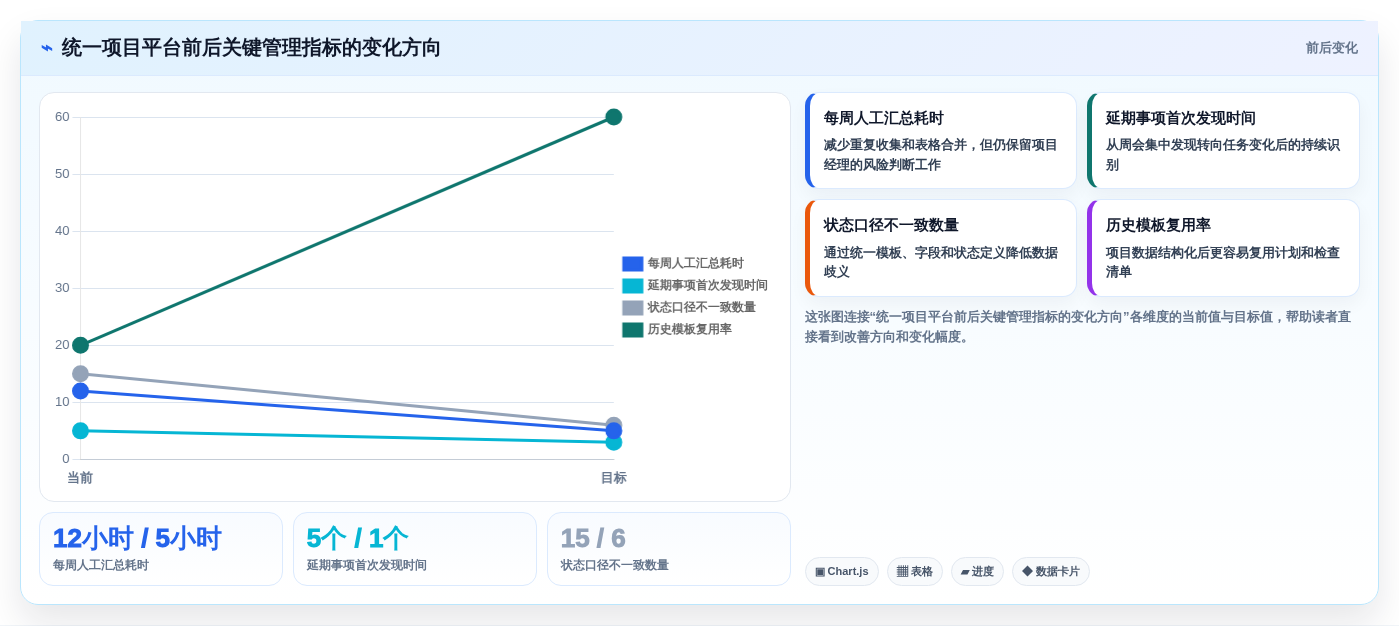Screen dimensions: 1399x626
Task: Click the lightning icon beside the dashboard title
Action: (x=47, y=48)
